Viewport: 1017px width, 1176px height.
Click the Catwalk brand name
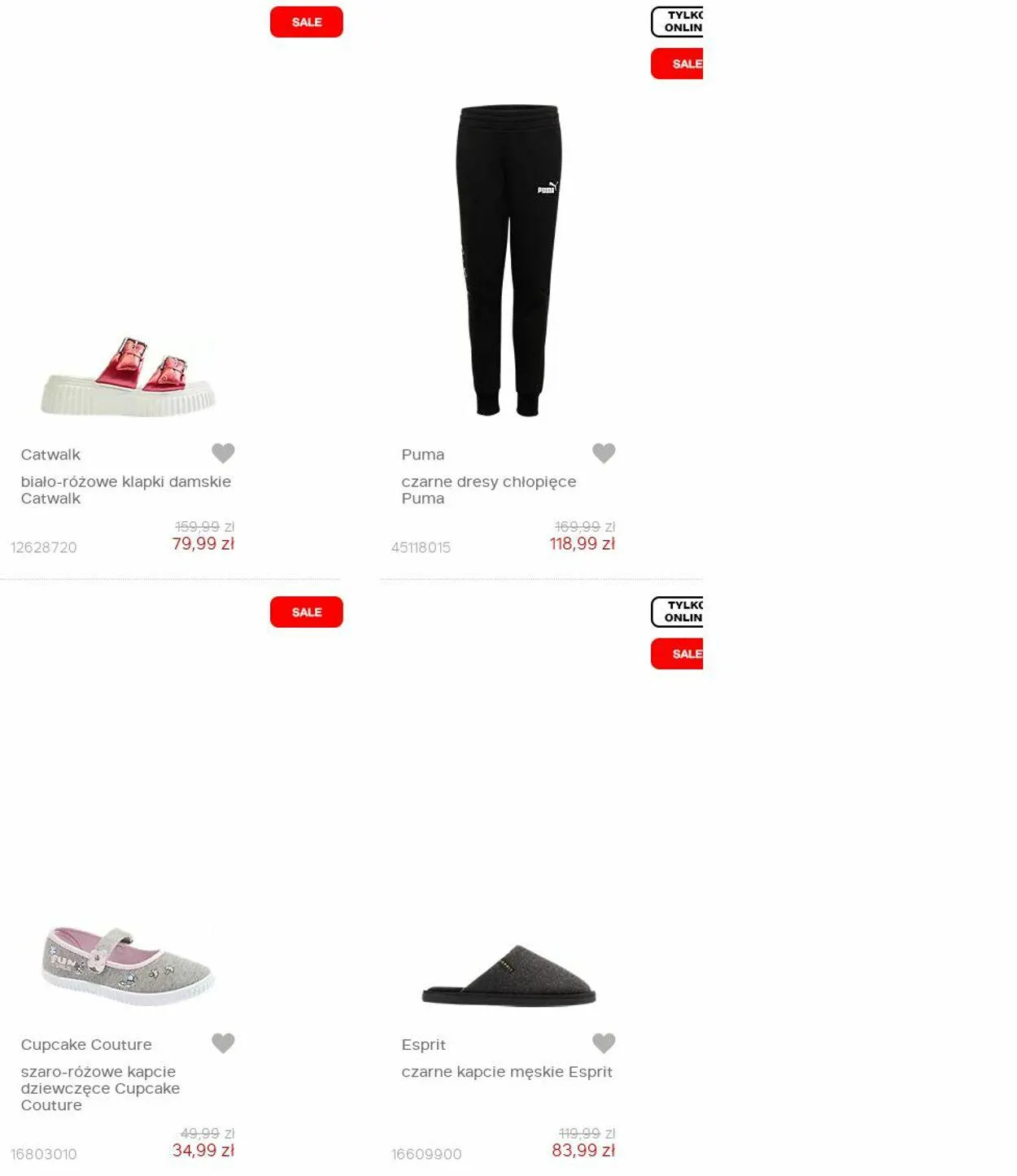tap(50, 455)
